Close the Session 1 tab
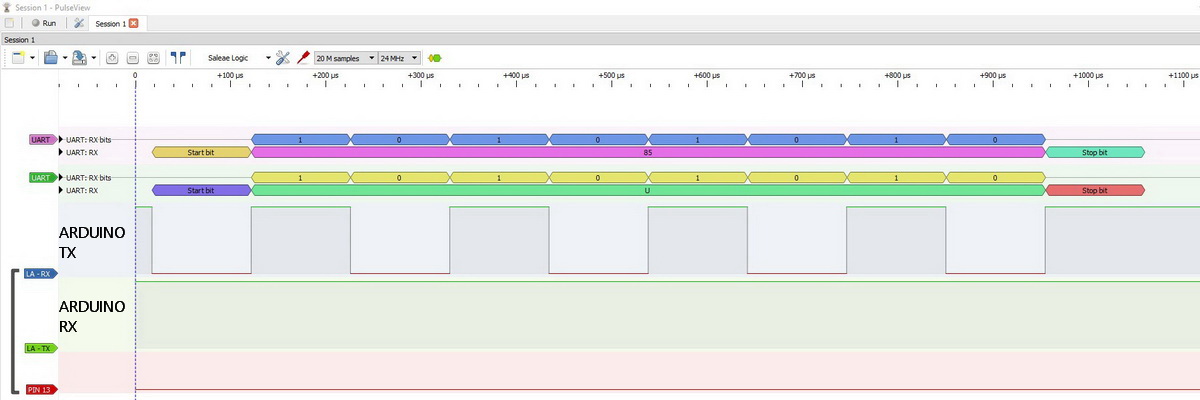This screenshot has width=1200, height=400. pyautogui.click(x=133, y=22)
